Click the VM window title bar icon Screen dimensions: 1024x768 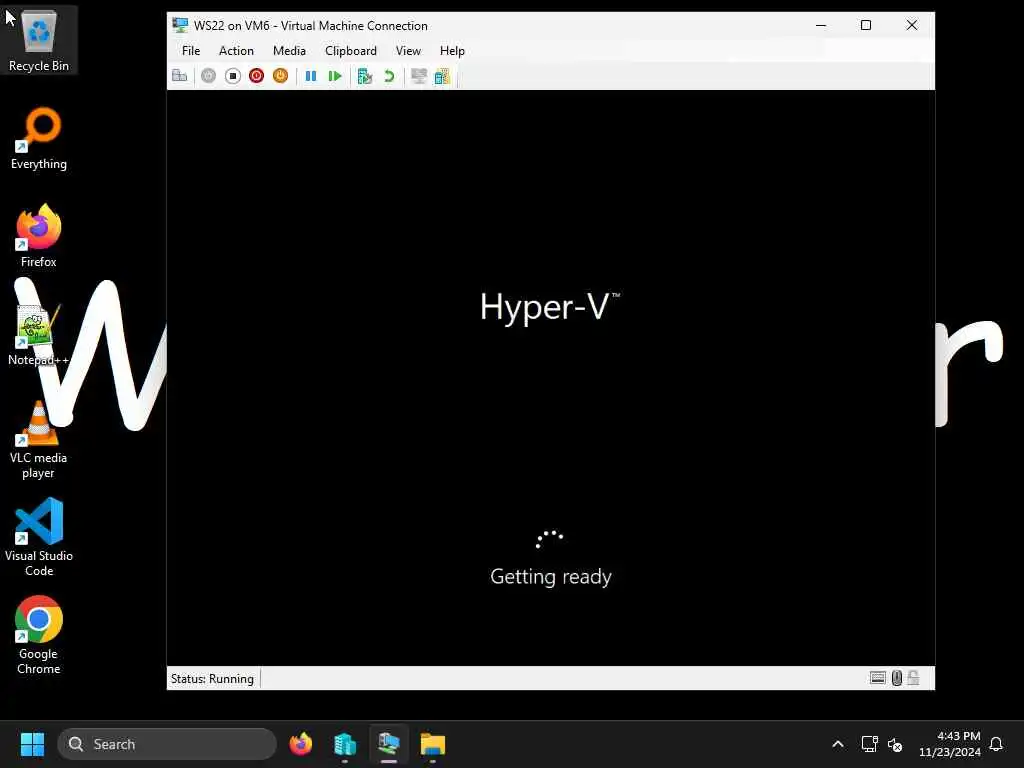(x=180, y=25)
